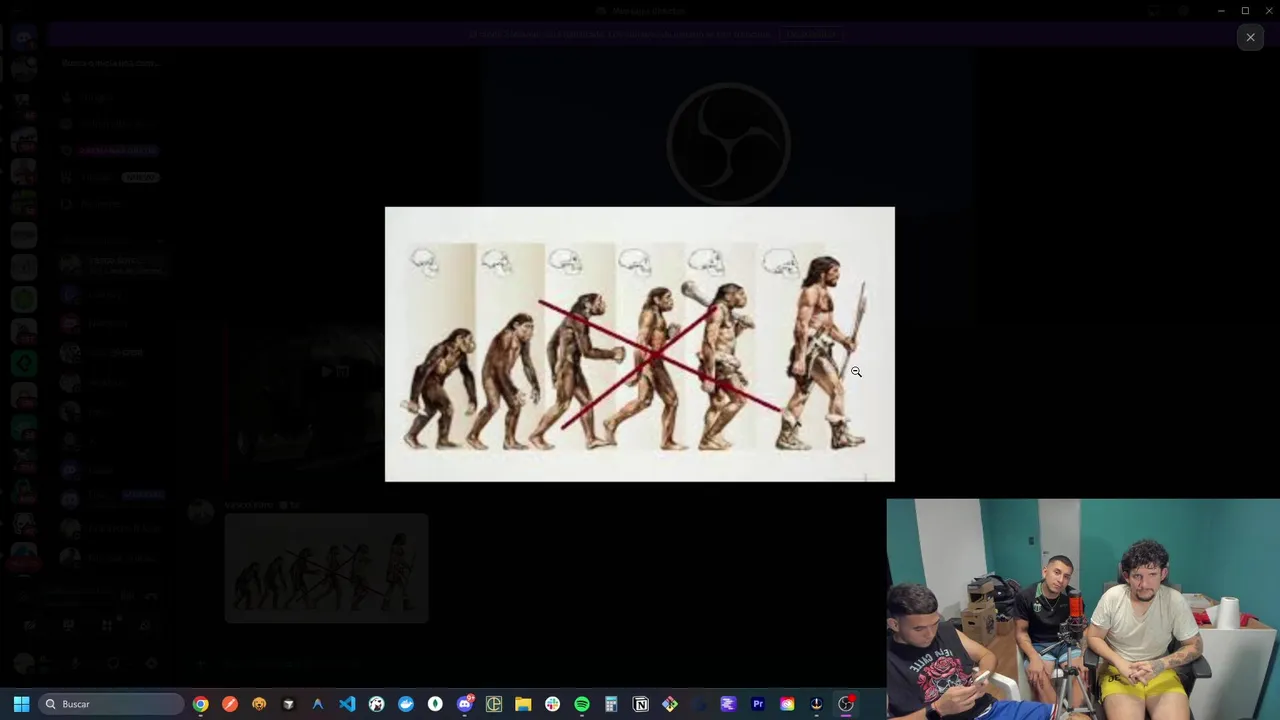
Task: Open the Windows Start menu
Action: point(21,704)
